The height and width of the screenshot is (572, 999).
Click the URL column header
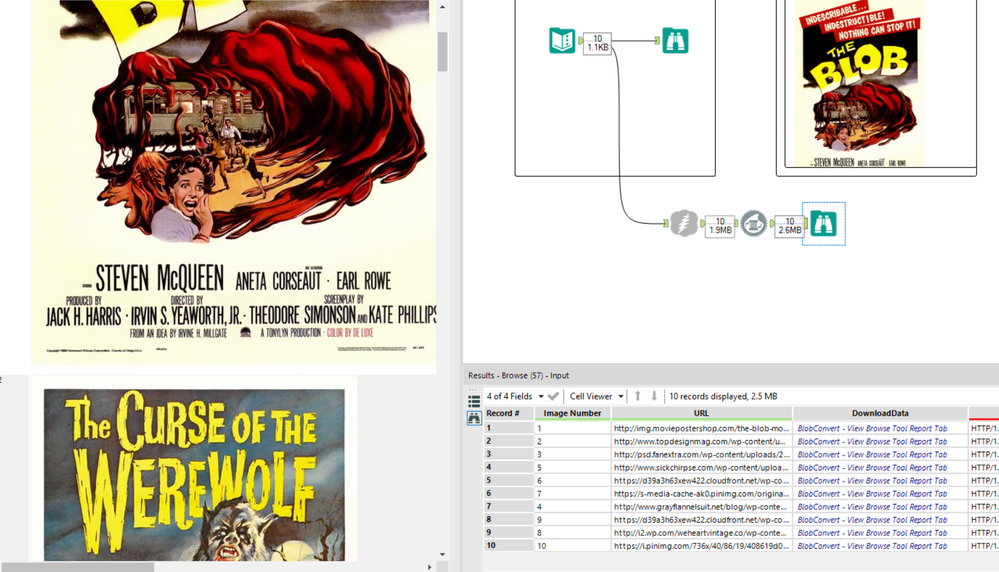(x=701, y=413)
